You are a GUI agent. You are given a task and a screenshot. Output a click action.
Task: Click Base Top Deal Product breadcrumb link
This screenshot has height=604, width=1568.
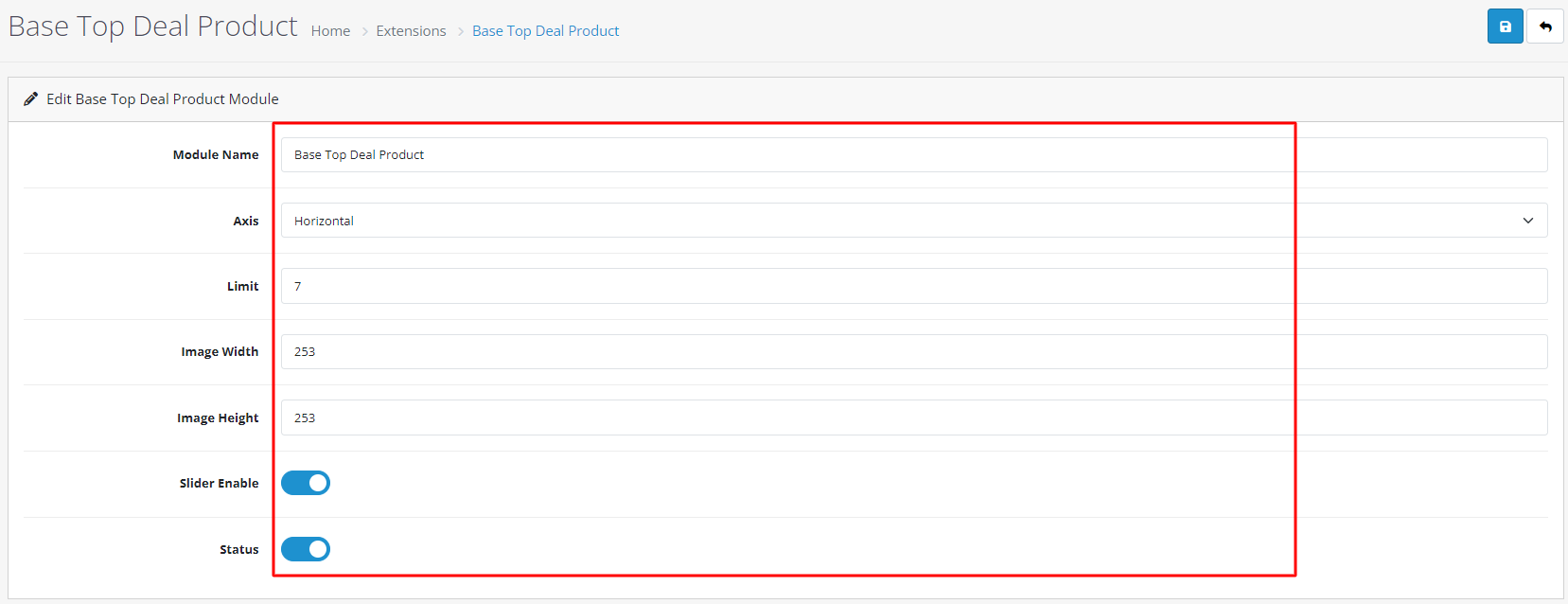click(x=545, y=31)
